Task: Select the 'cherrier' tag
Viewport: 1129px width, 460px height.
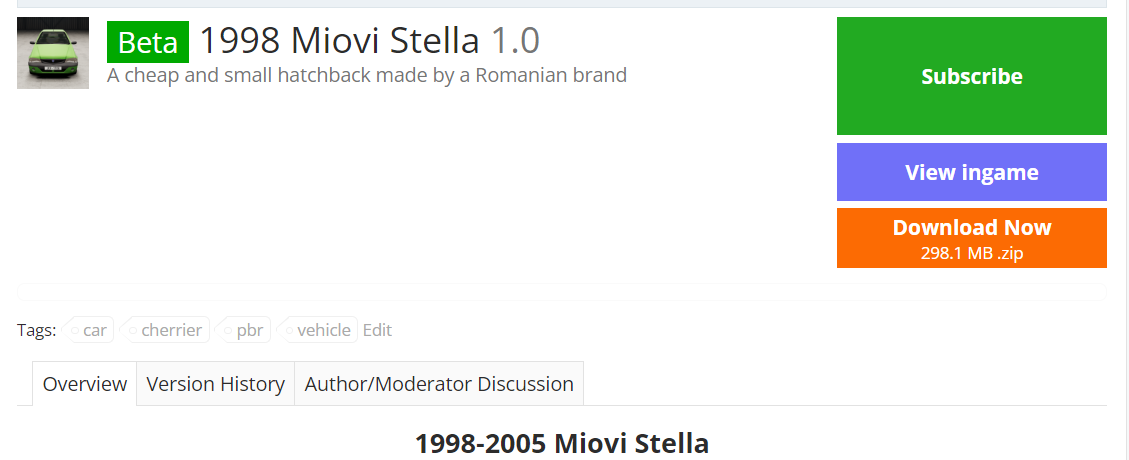Action: (172, 330)
